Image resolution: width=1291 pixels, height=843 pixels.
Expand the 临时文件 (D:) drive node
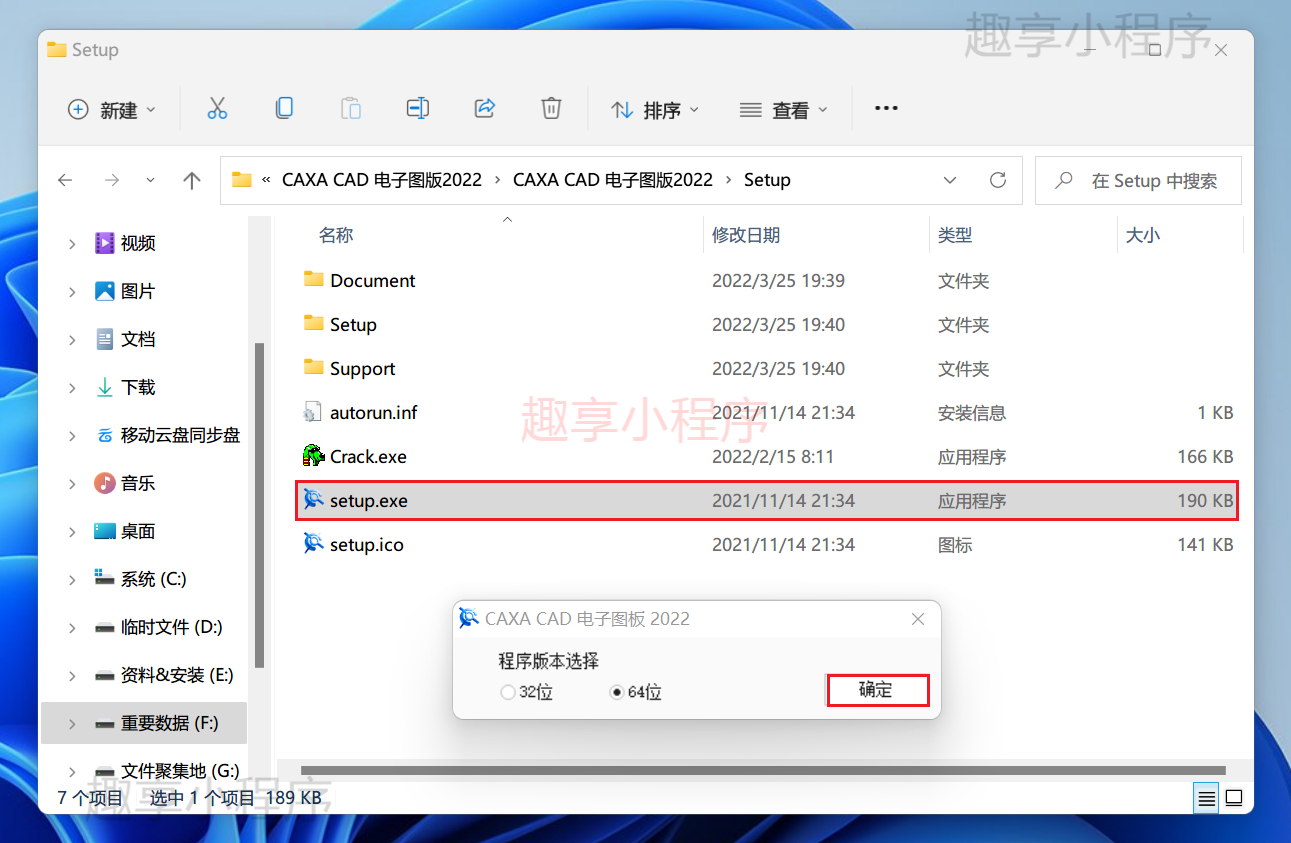pyautogui.click(x=72, y=627)
